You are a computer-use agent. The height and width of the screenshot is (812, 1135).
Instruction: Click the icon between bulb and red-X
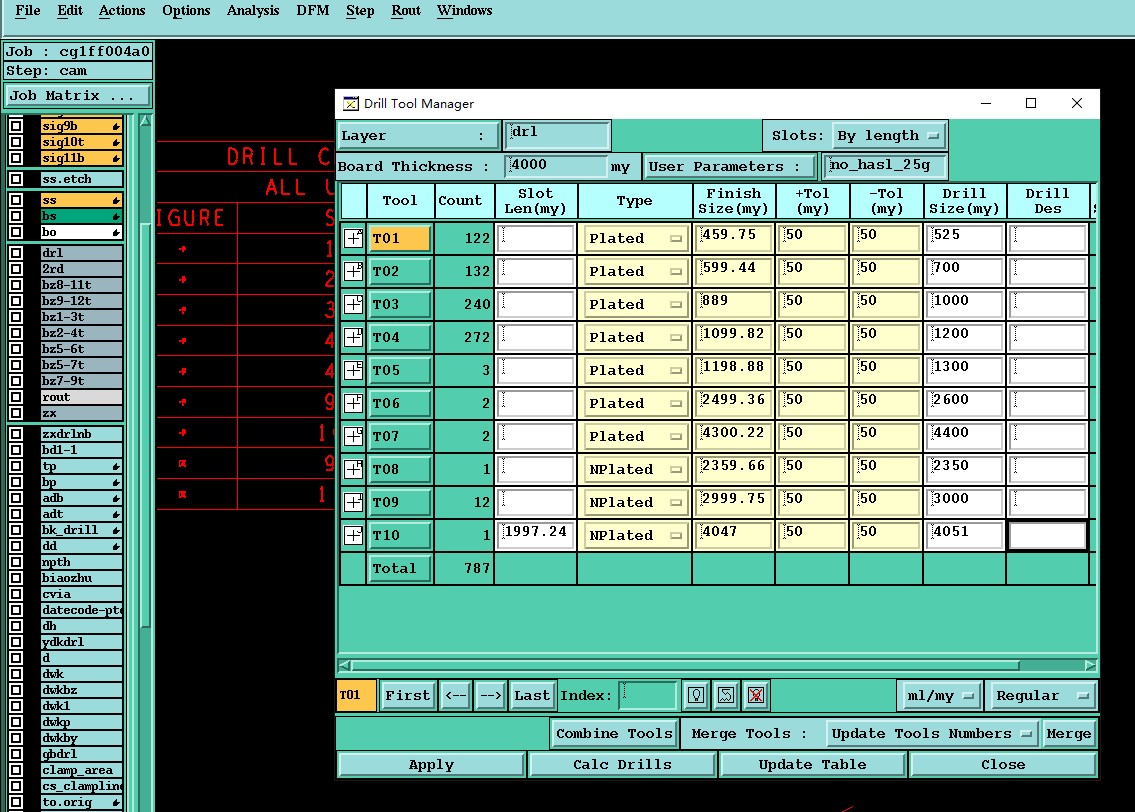[726, 695]
